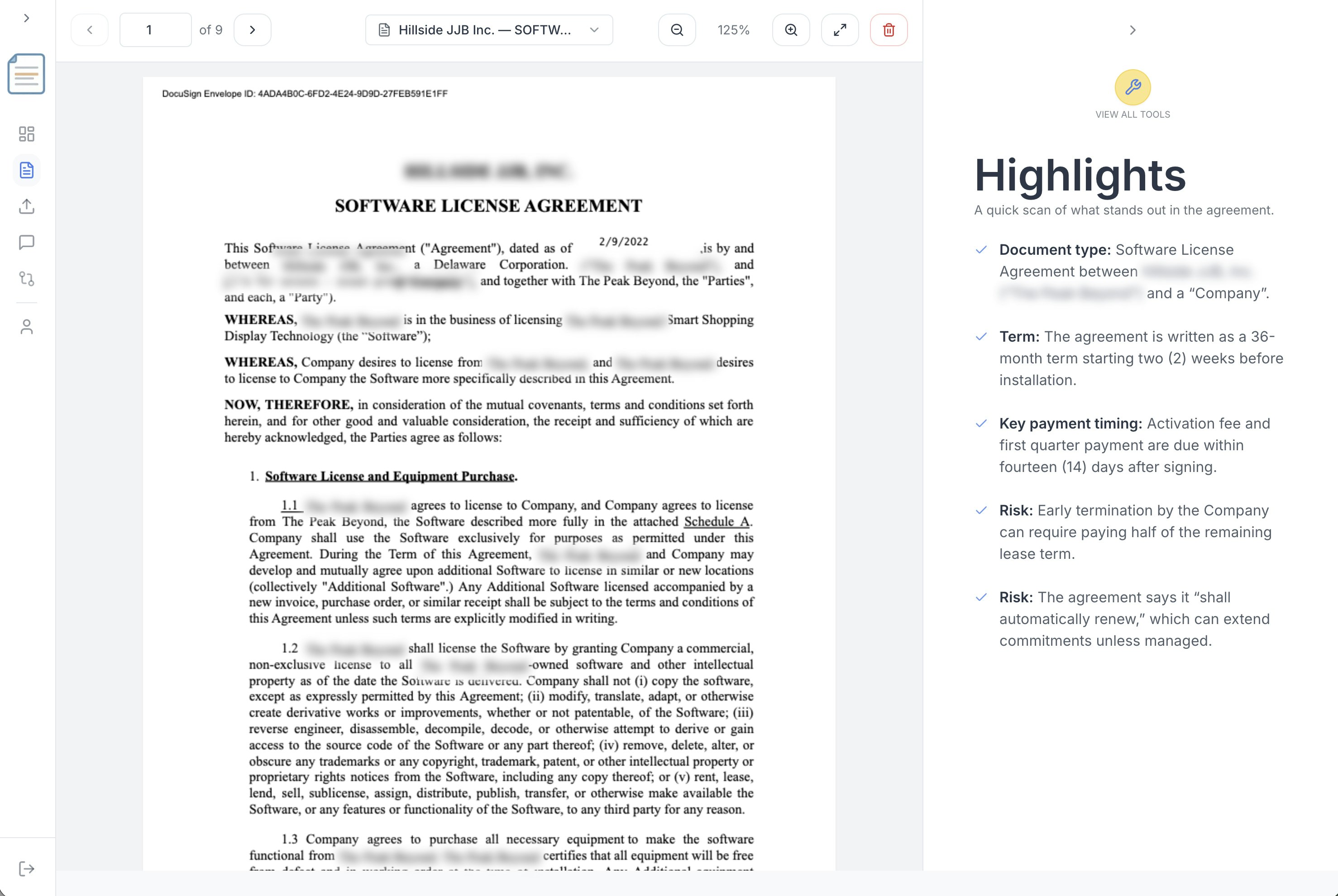This screenshot has width=1338, height=896.
Task: Toggle the checkmark beside Key payment timing highlight
Action: (981, 424)
